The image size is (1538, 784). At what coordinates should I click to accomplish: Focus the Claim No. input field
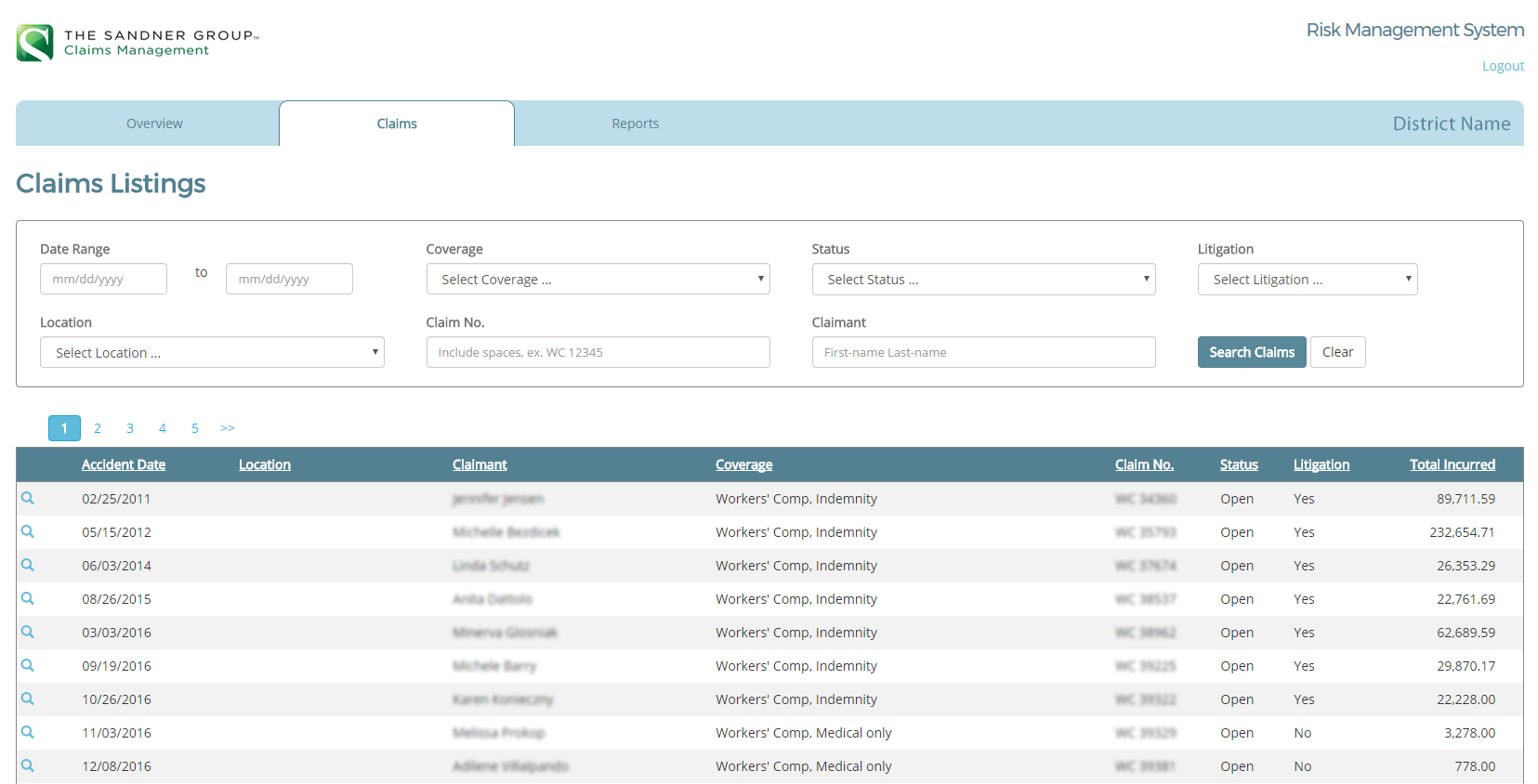click(x=598, y=353)
